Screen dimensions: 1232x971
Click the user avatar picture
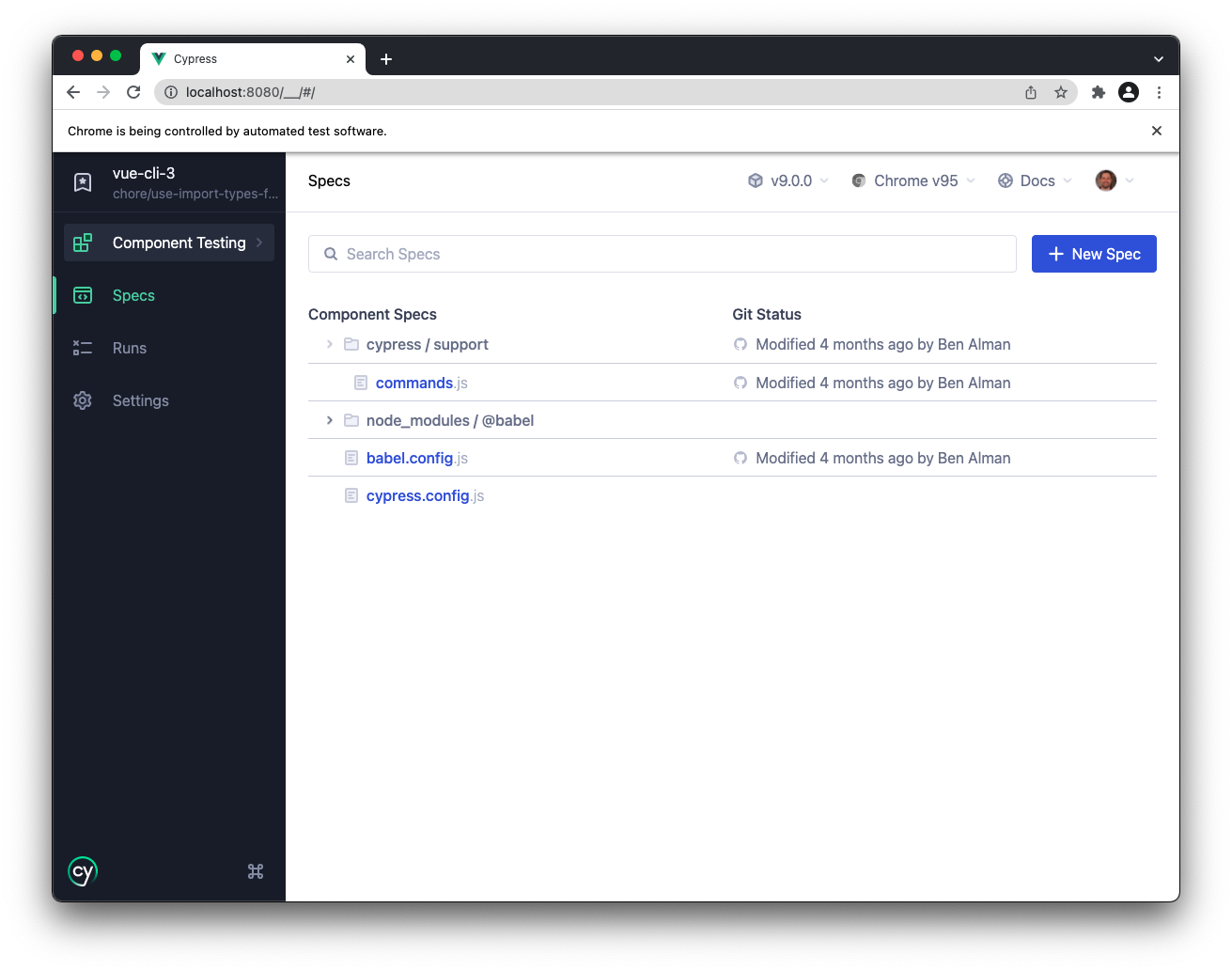pos(1106,180)
